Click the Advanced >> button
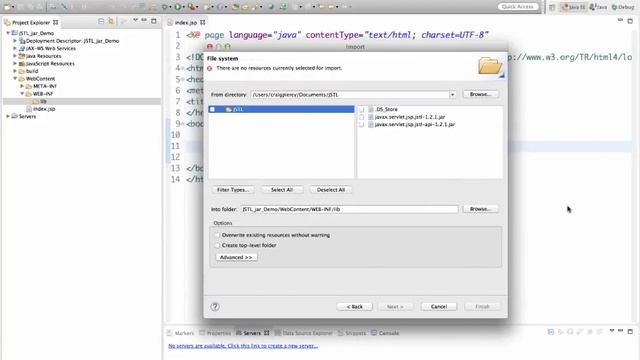640x360 pixels. 236,258
